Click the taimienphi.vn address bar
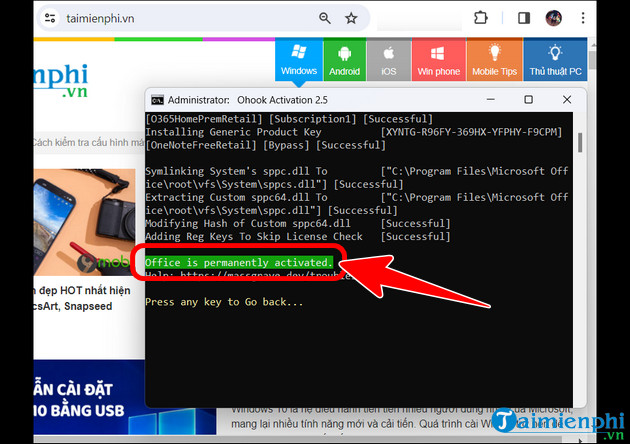 point(203,18)
